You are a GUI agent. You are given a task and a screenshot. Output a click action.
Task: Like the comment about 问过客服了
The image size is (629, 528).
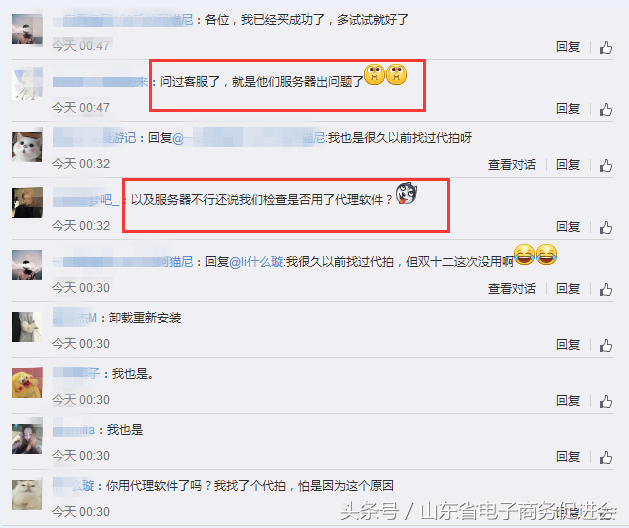pyautogui.click(x=606, y=109)
